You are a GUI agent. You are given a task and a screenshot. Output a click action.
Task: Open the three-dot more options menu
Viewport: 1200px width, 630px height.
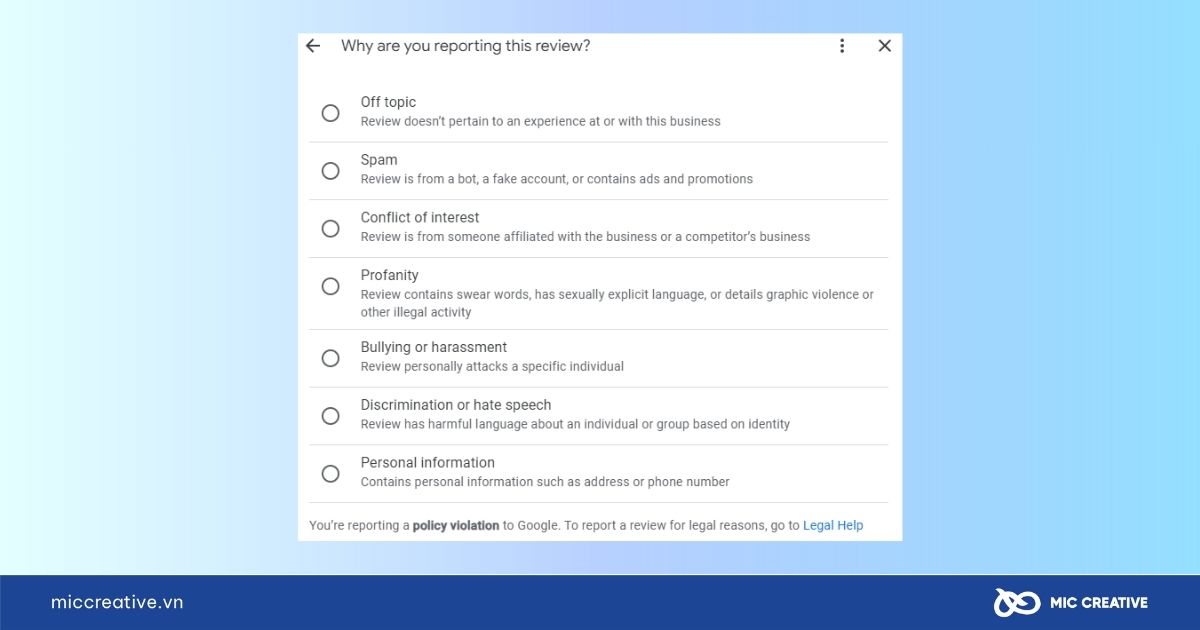point(842,46)
